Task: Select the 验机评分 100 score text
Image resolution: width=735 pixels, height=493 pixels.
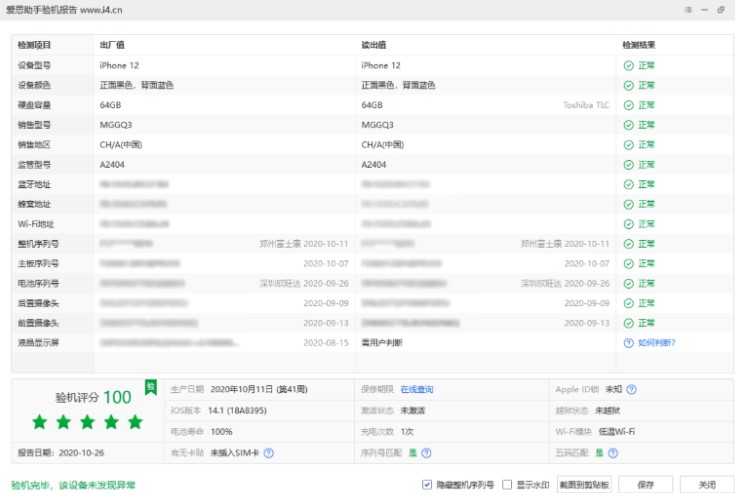Action: pos(93,397)
